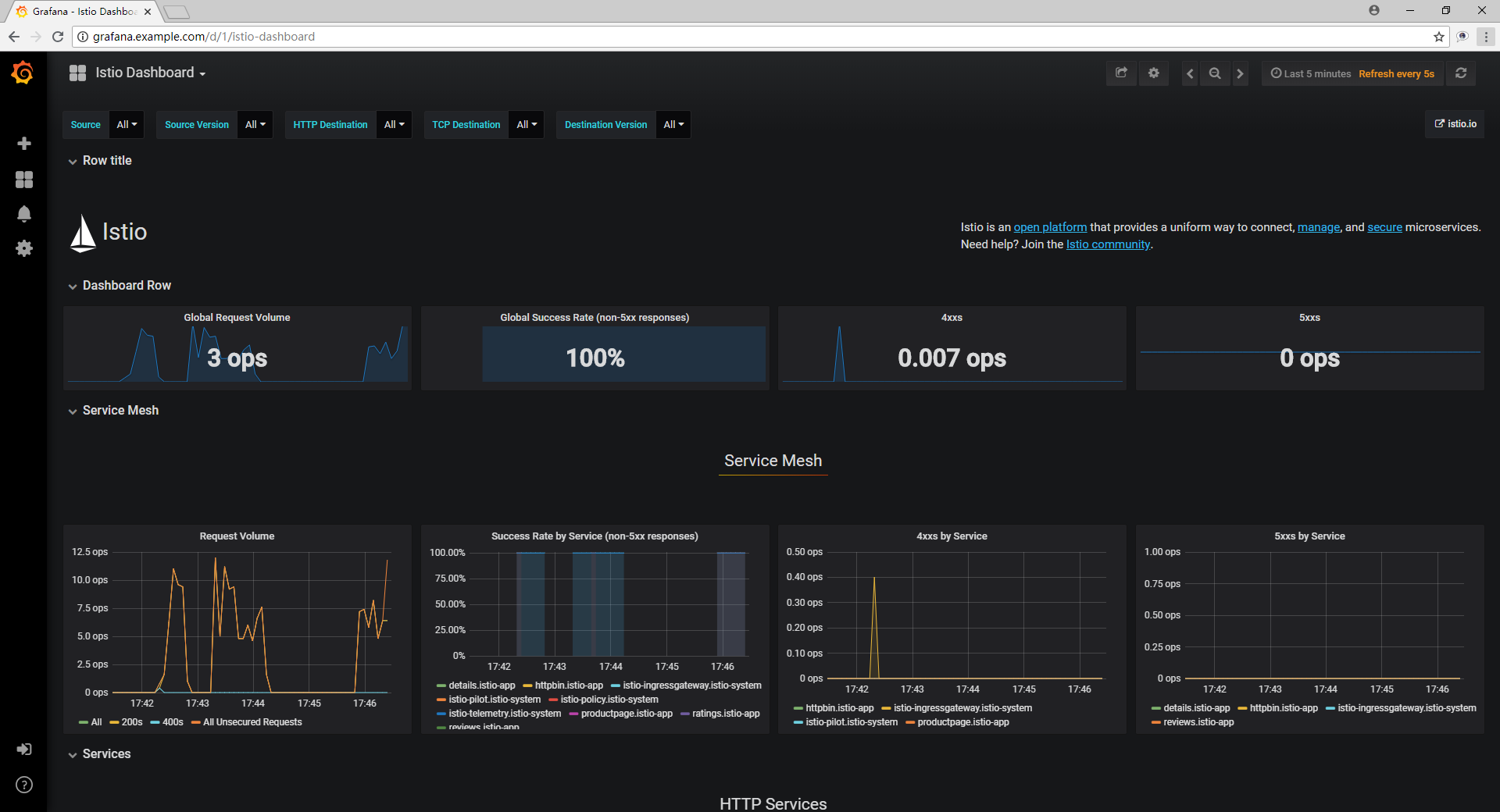Open the Dashboards grid icon in sidebar
Screen dimensions: 1500x812
coord(24,180)
